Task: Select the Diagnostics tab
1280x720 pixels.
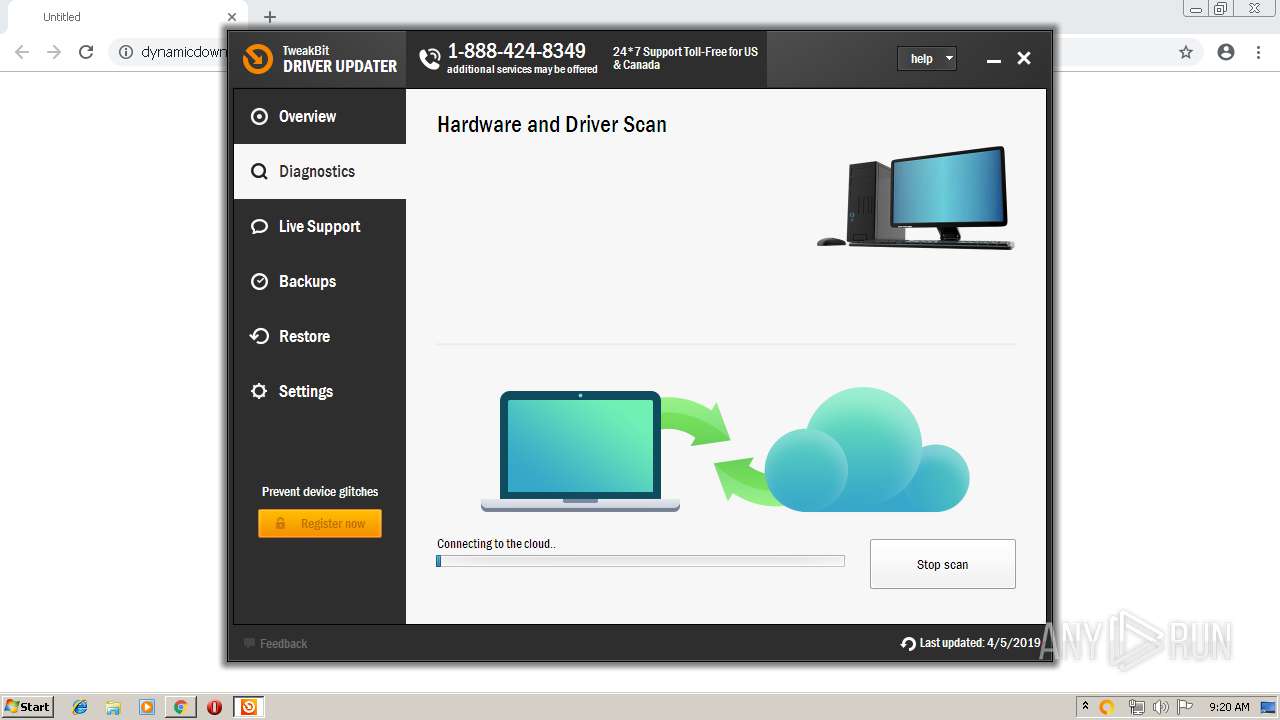Action: click(320, 171)
